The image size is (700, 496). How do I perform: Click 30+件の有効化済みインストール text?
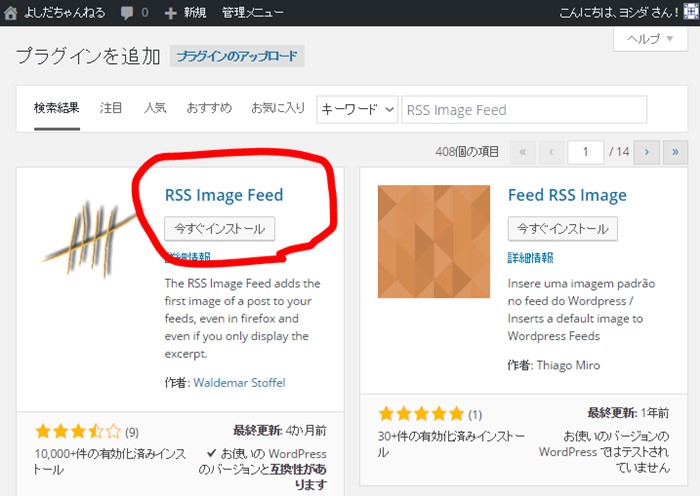tap(451, 444)
